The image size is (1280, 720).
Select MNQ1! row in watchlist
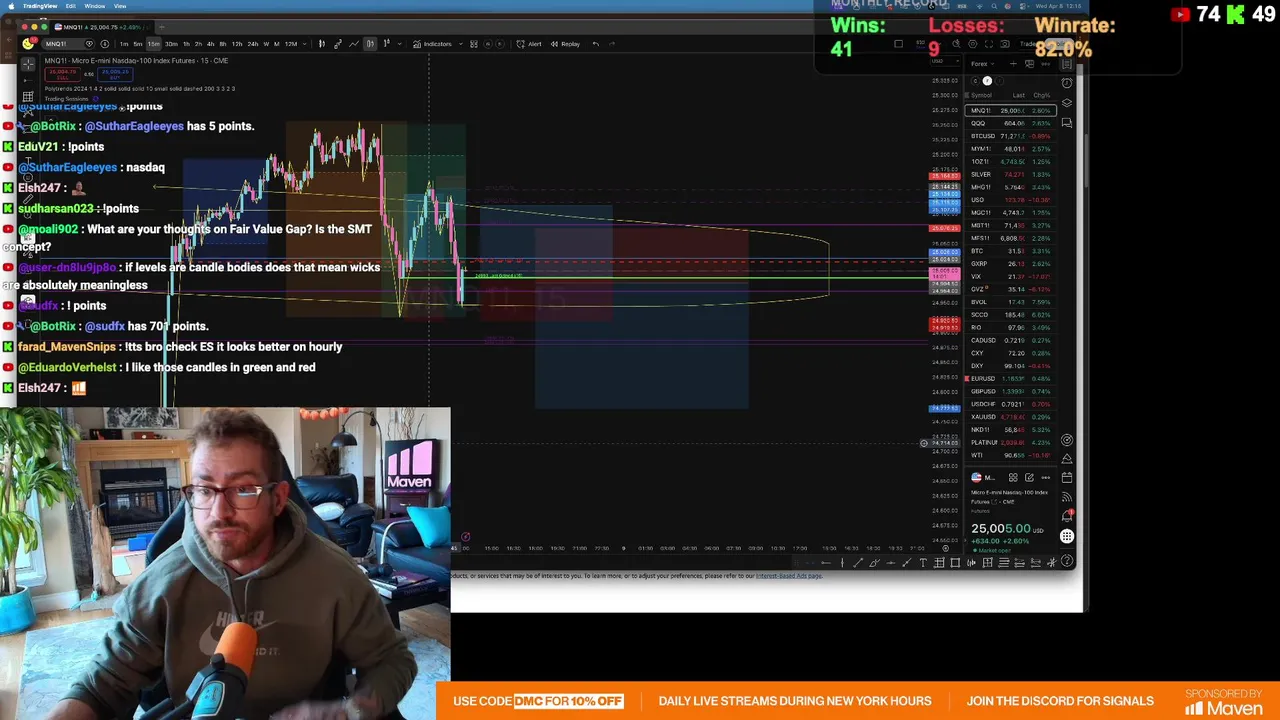click(1011, 110)
